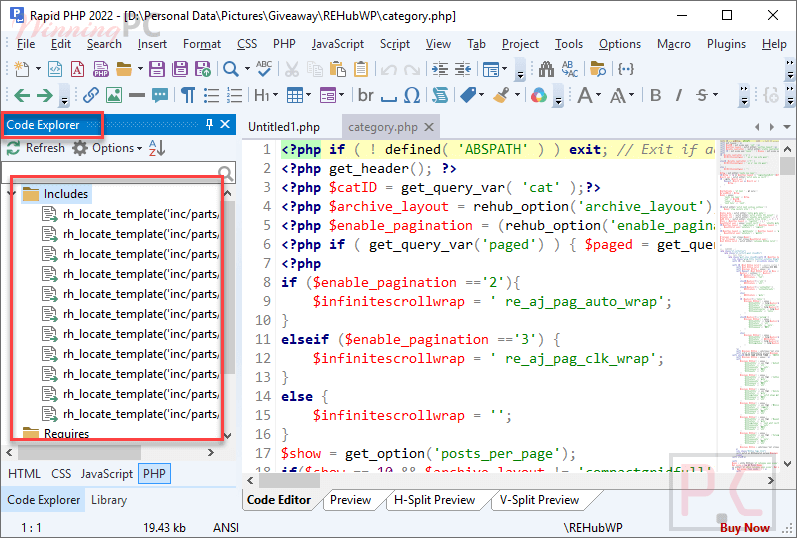Save the current file
Image resolution: width=797 pixels, height=538 pixels.
pyautogui.click(x=157, y=69)
